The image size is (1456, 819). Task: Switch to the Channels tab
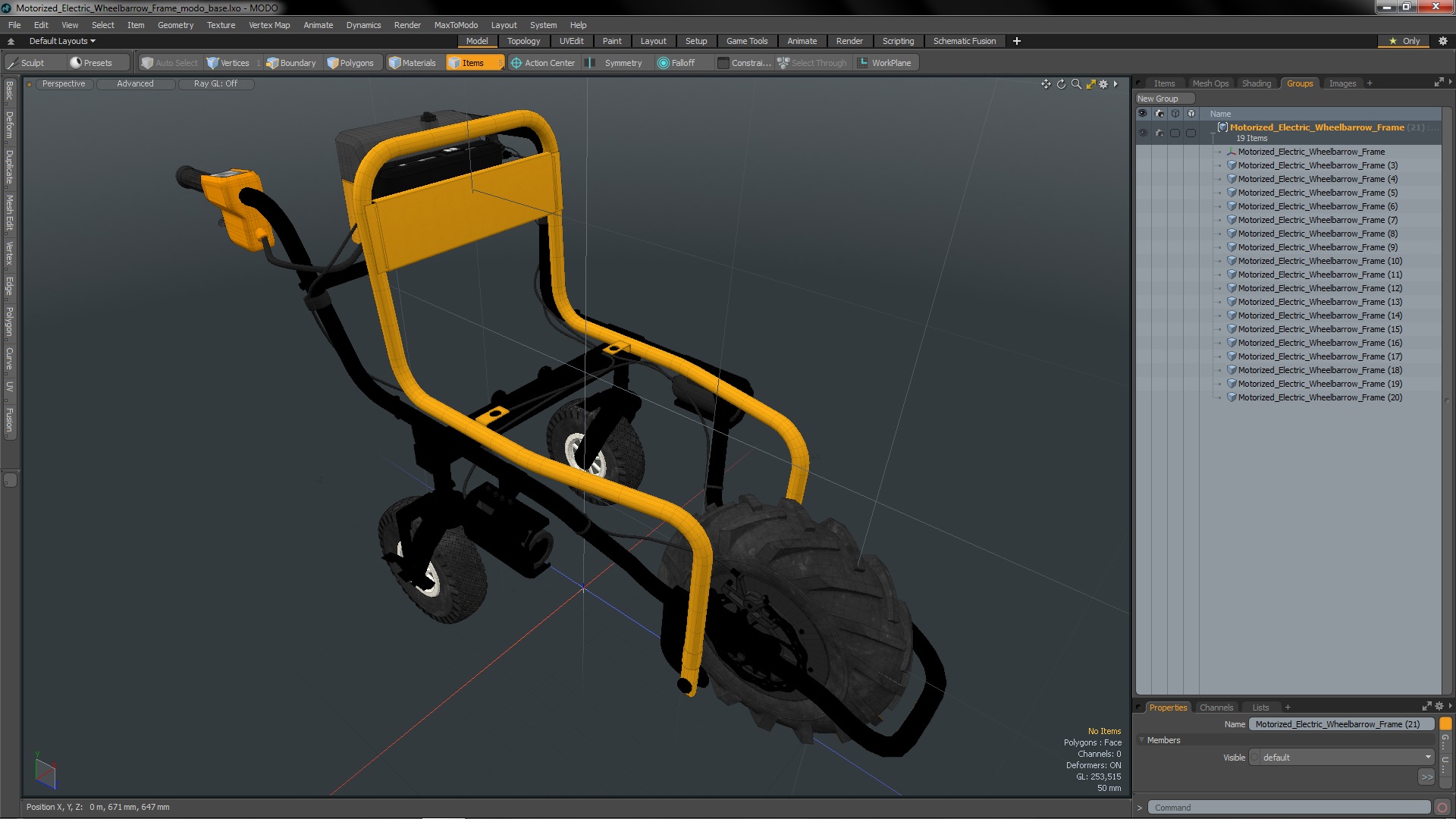tap(1216, 708)
